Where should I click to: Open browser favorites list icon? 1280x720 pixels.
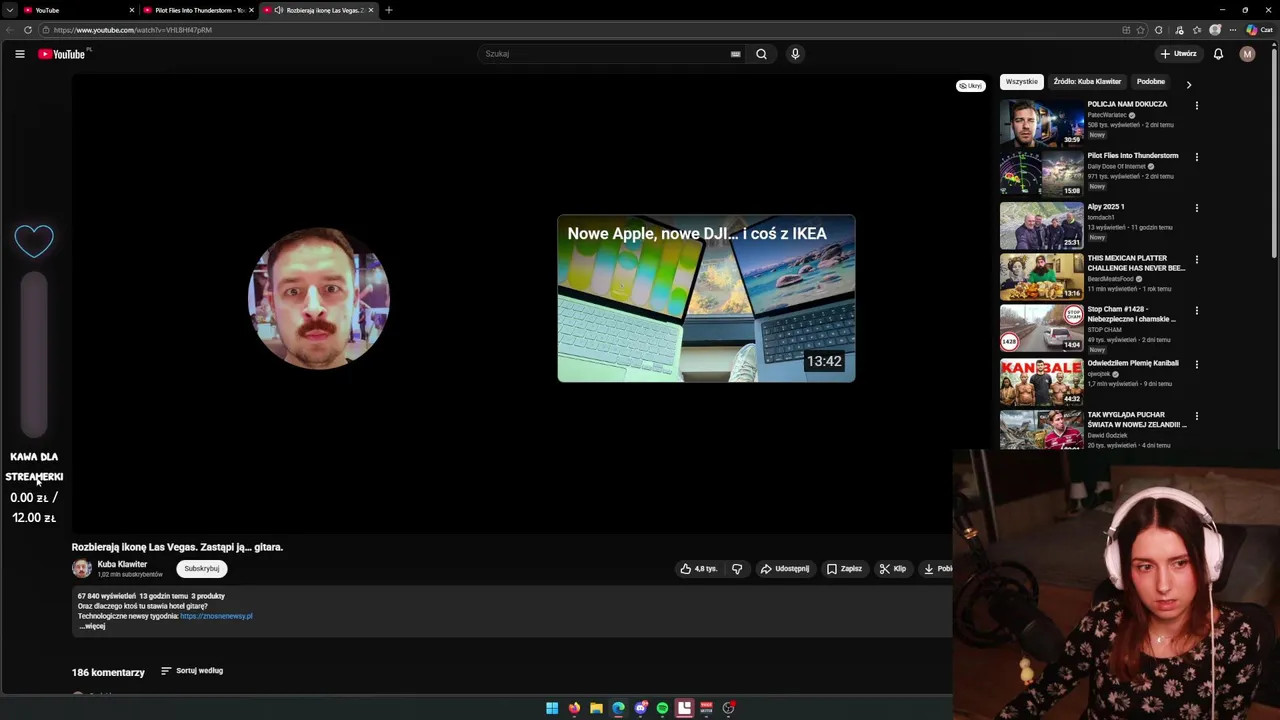pos(1197,30)
